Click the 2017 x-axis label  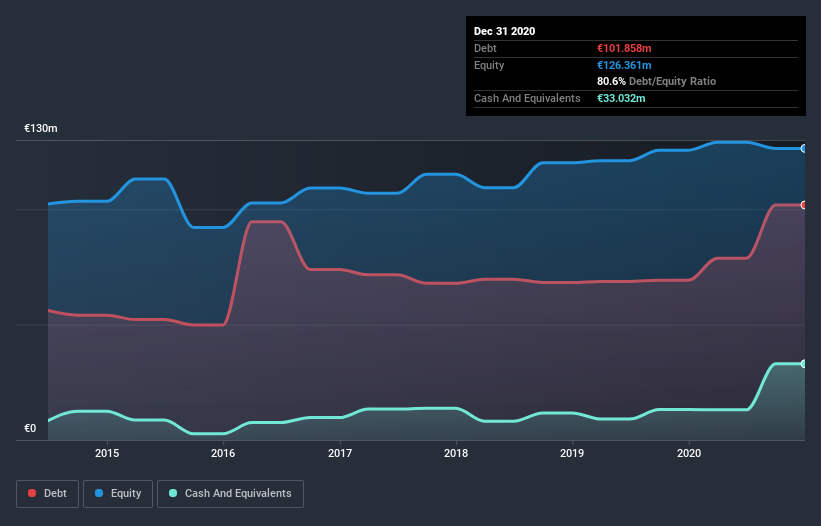340,453
